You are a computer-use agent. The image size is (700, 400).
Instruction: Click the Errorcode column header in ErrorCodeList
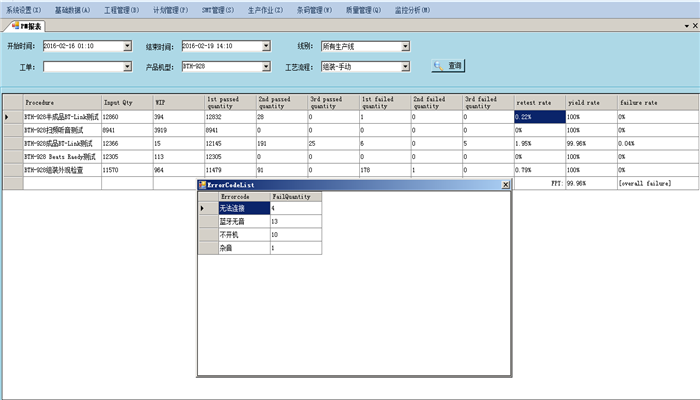pyautogui.click(x=244, y=196)
